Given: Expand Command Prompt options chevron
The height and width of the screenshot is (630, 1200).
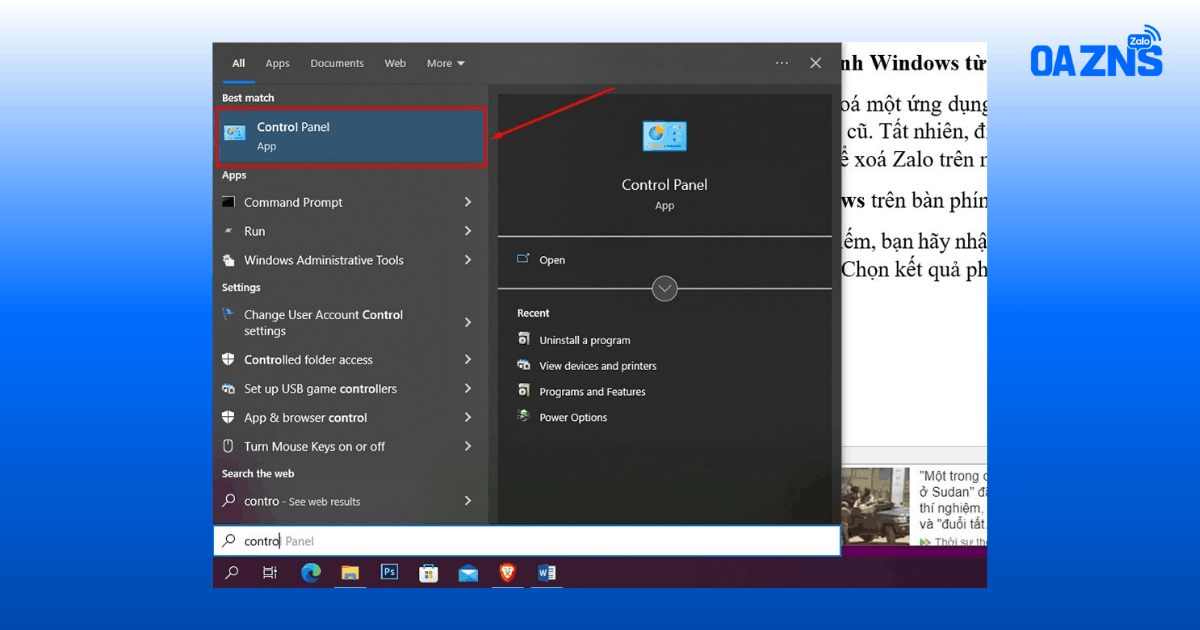Looking at the screenshot, I should (x=468, y=202).
